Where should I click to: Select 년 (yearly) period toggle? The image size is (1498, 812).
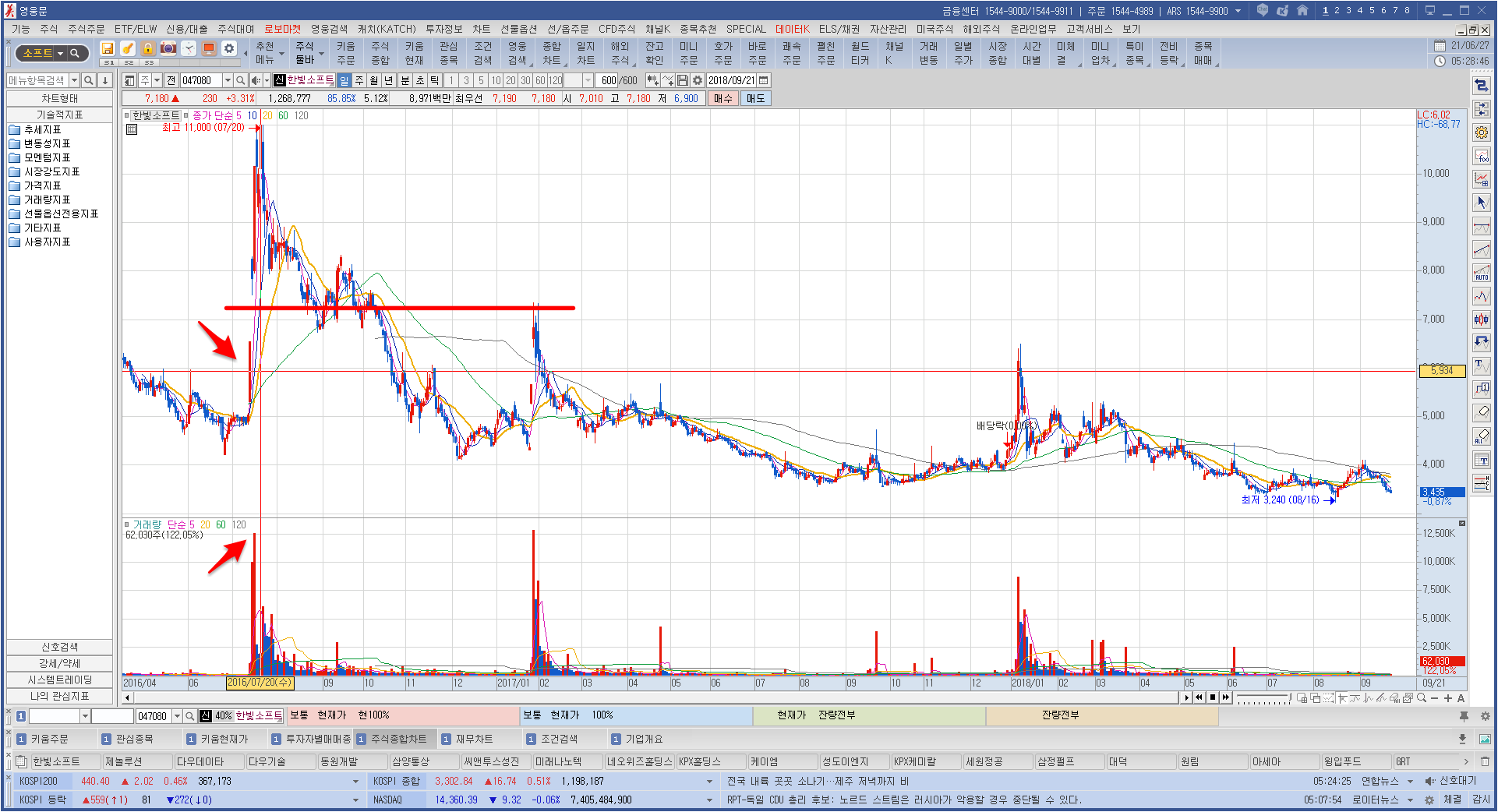389,80
